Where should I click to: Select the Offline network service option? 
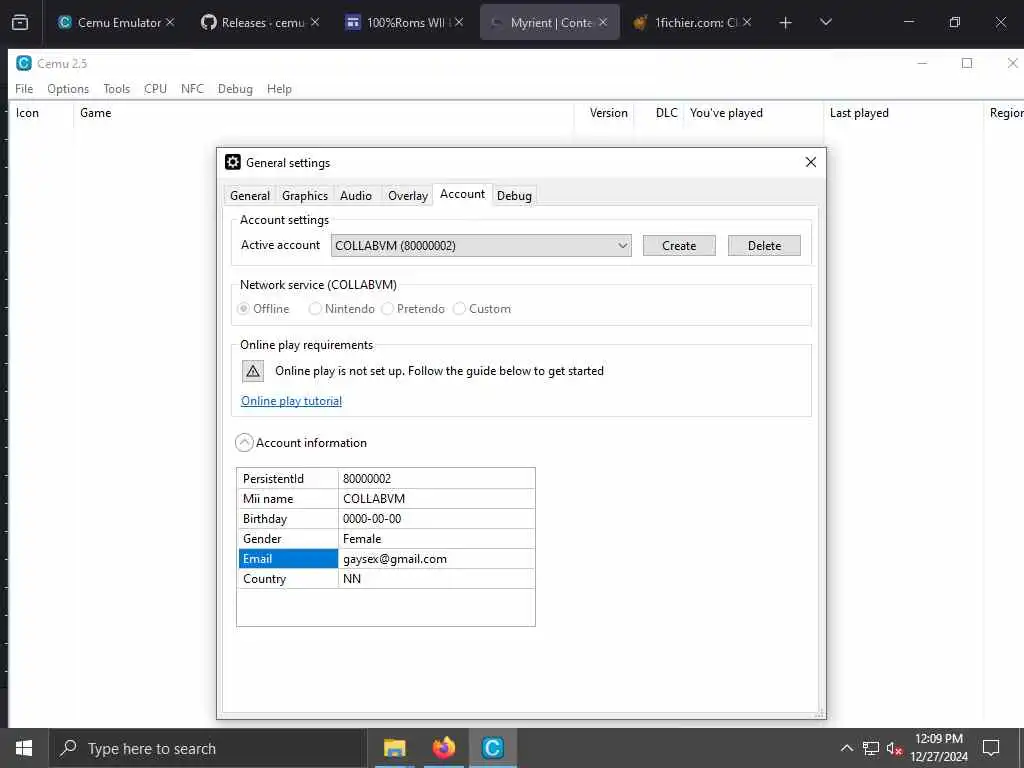[x=263, y=308]
